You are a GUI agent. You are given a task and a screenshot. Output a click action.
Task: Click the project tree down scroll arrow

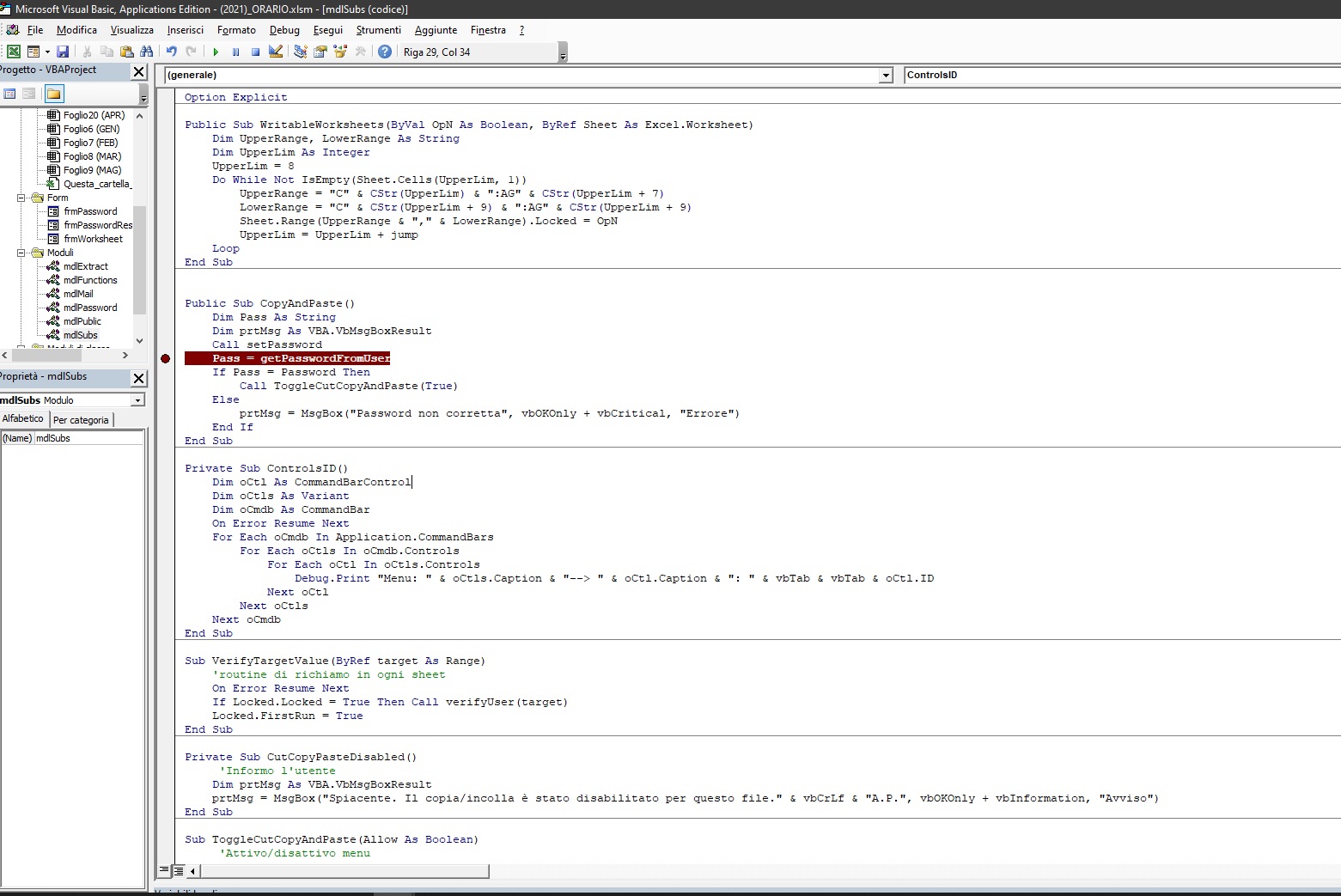pyautogui.click(x=139, y=341)
